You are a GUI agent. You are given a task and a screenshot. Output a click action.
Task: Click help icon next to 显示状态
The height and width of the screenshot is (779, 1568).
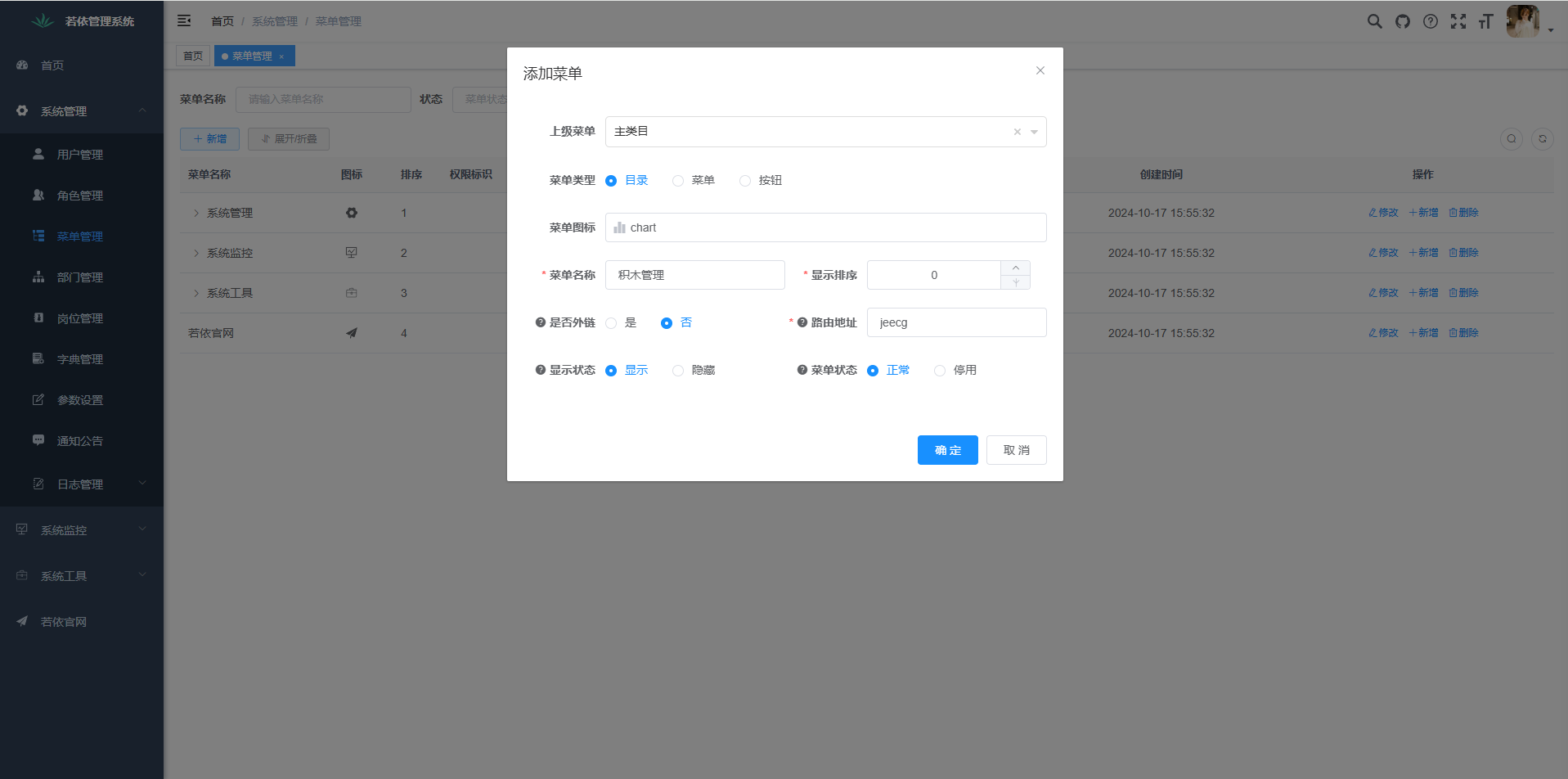click(x=540, y=370)
